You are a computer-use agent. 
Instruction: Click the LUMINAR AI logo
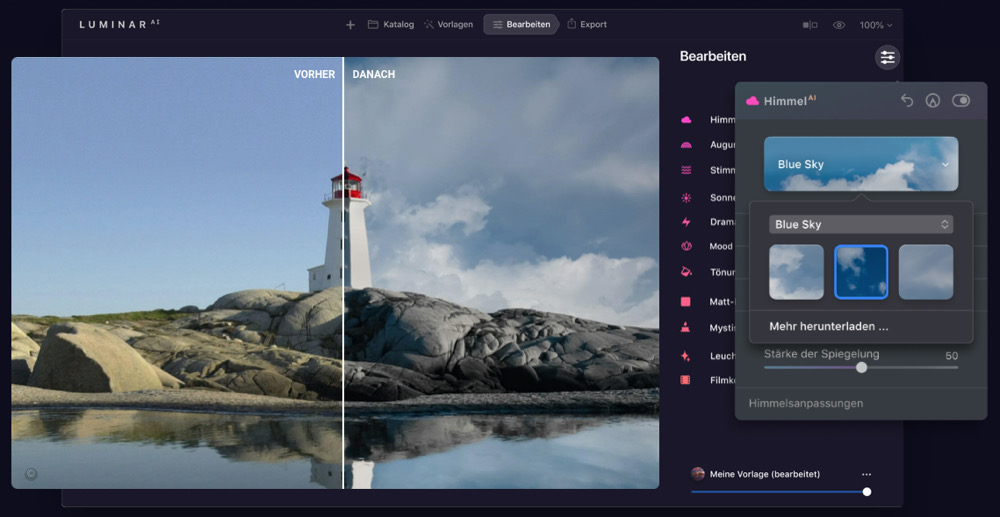click(119, 25)
